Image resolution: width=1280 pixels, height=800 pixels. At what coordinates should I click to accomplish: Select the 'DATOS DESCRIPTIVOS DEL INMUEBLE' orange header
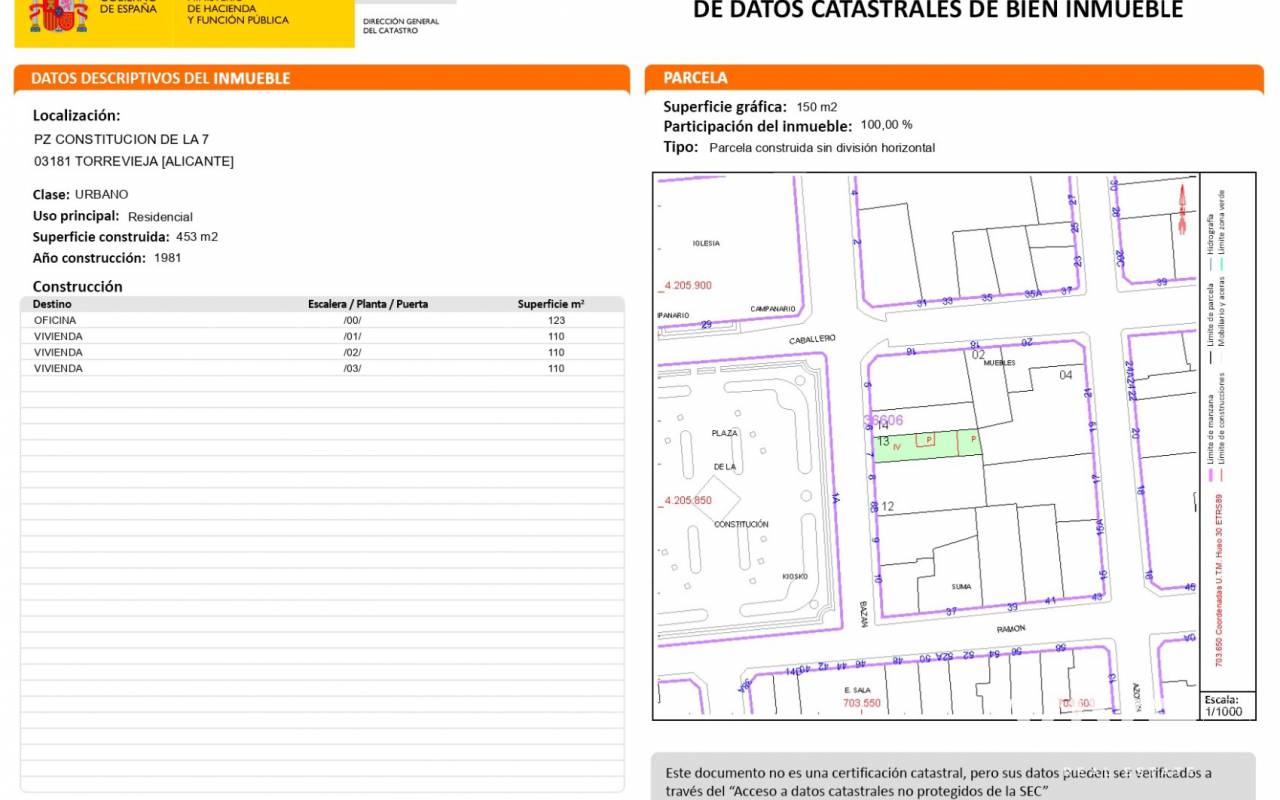pyautogui.click(x=161, y=78)
